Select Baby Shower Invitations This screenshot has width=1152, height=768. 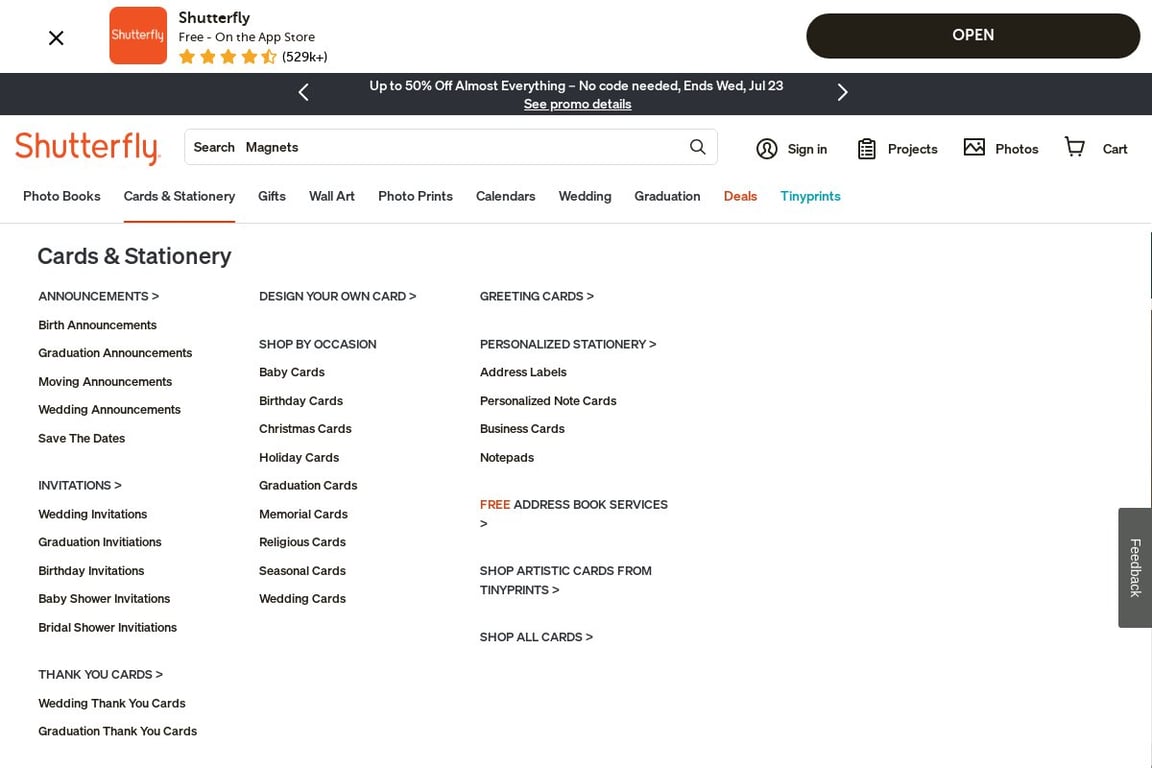[104, 598]
